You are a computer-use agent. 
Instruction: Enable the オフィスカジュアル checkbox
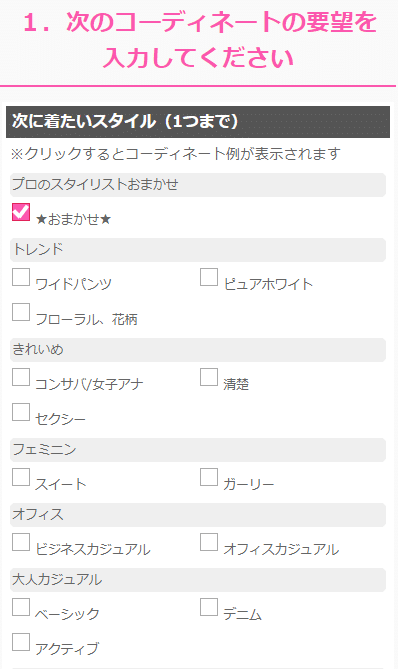click(x=209, y=542)
